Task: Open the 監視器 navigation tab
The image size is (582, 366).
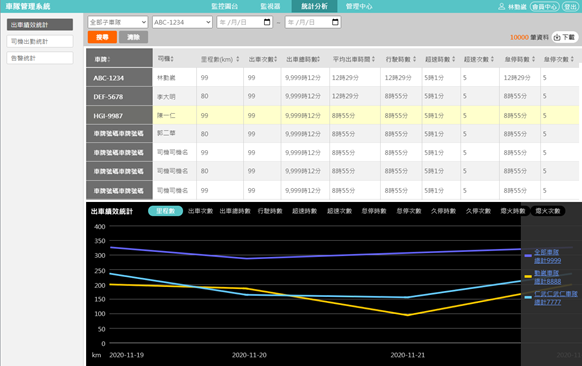Action: pos(270,6)
